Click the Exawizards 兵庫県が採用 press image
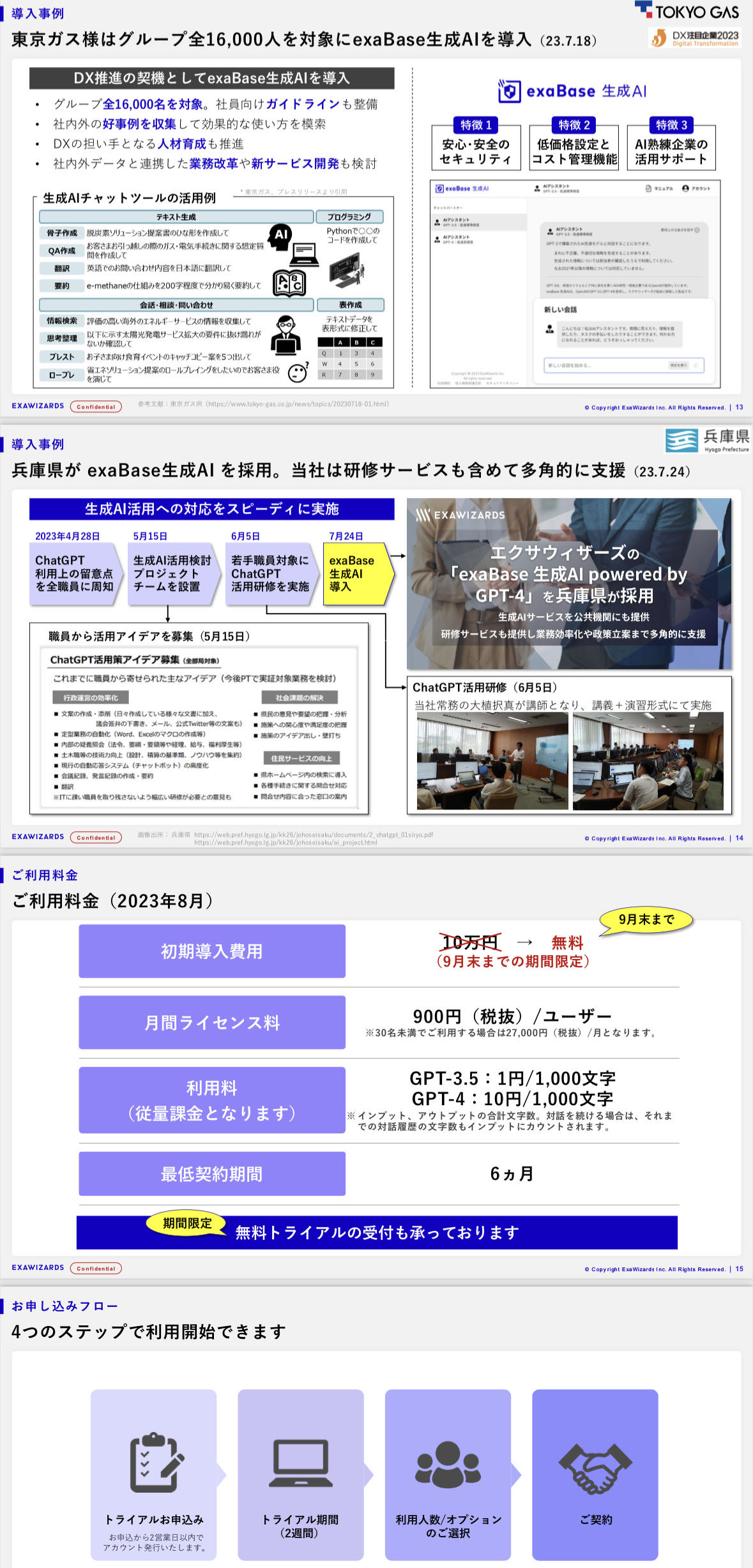The width and height of the screenshot is (753, 1568). (569, 584)
